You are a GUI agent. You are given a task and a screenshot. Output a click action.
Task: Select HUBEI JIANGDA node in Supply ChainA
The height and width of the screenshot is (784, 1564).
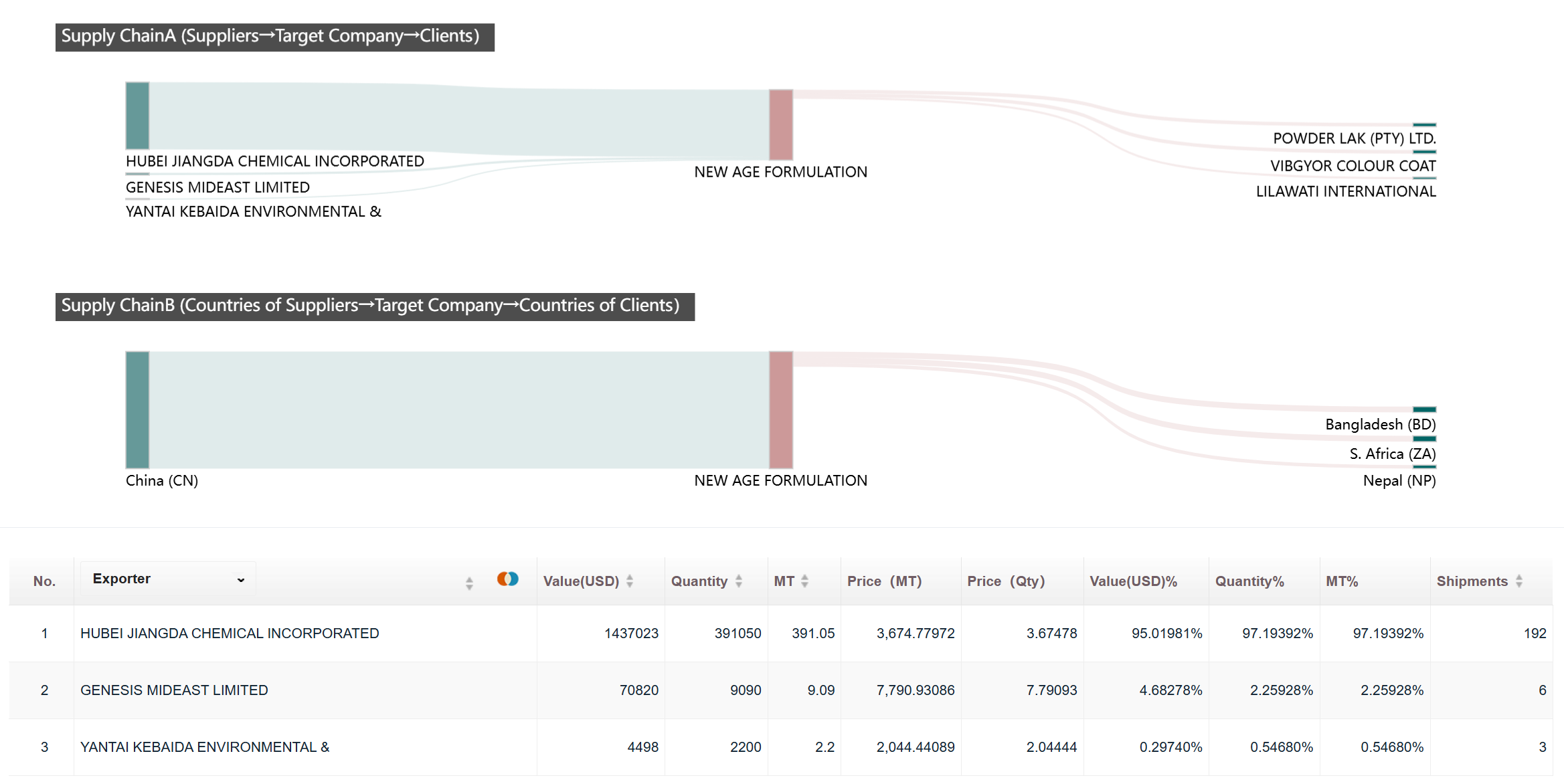[137, 116]
